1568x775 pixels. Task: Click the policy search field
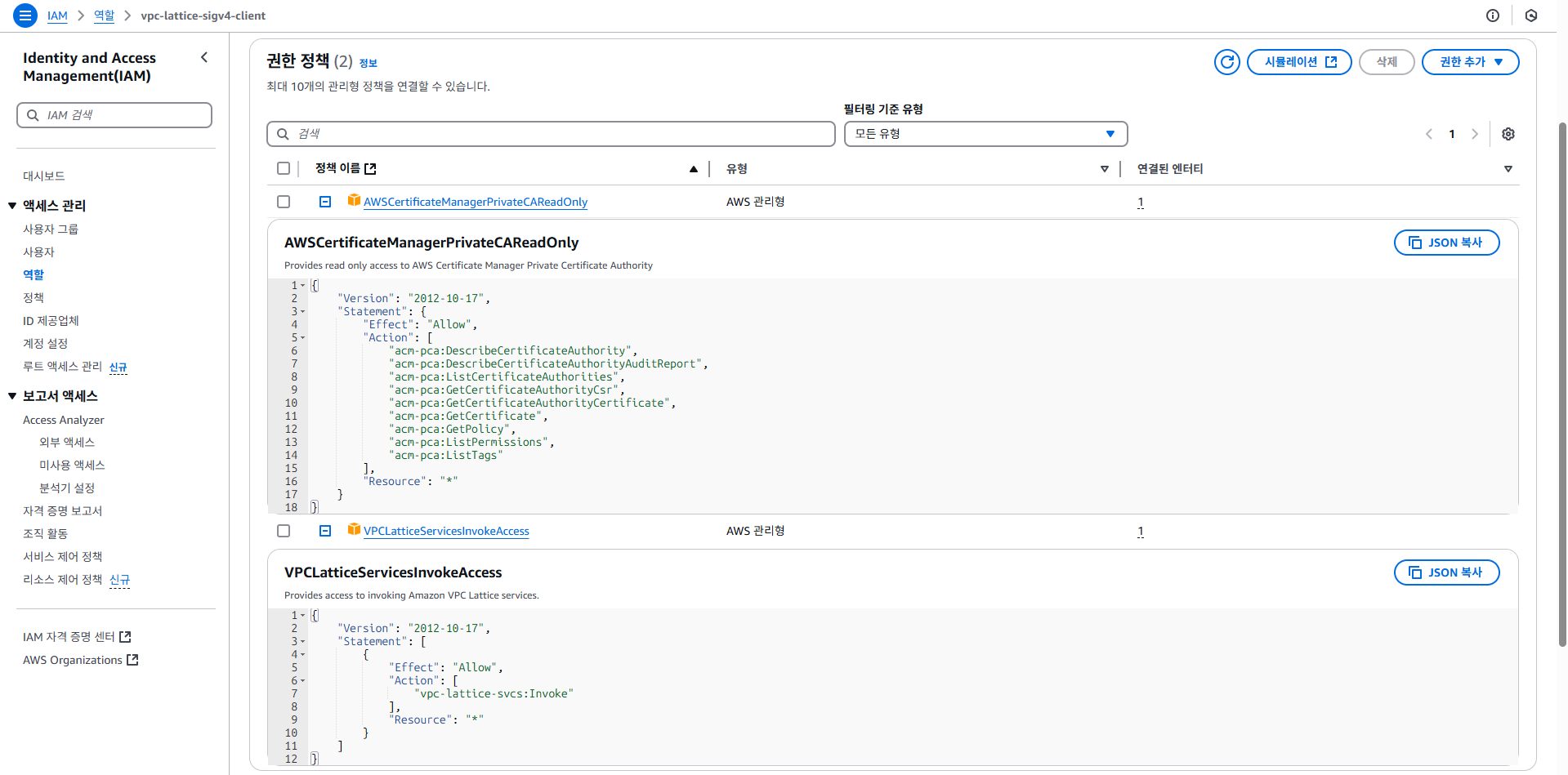click(x=551, y=134)
